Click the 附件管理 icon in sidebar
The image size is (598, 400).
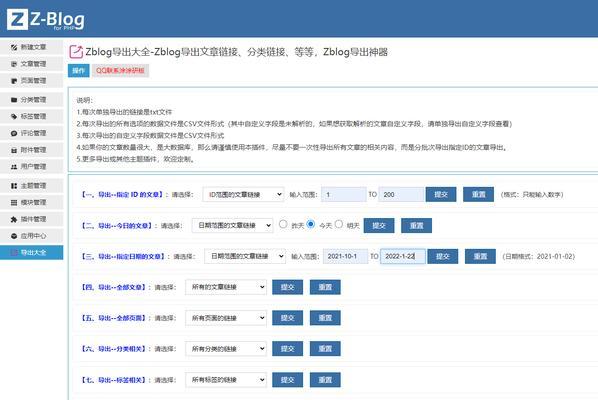coord(14,150)
